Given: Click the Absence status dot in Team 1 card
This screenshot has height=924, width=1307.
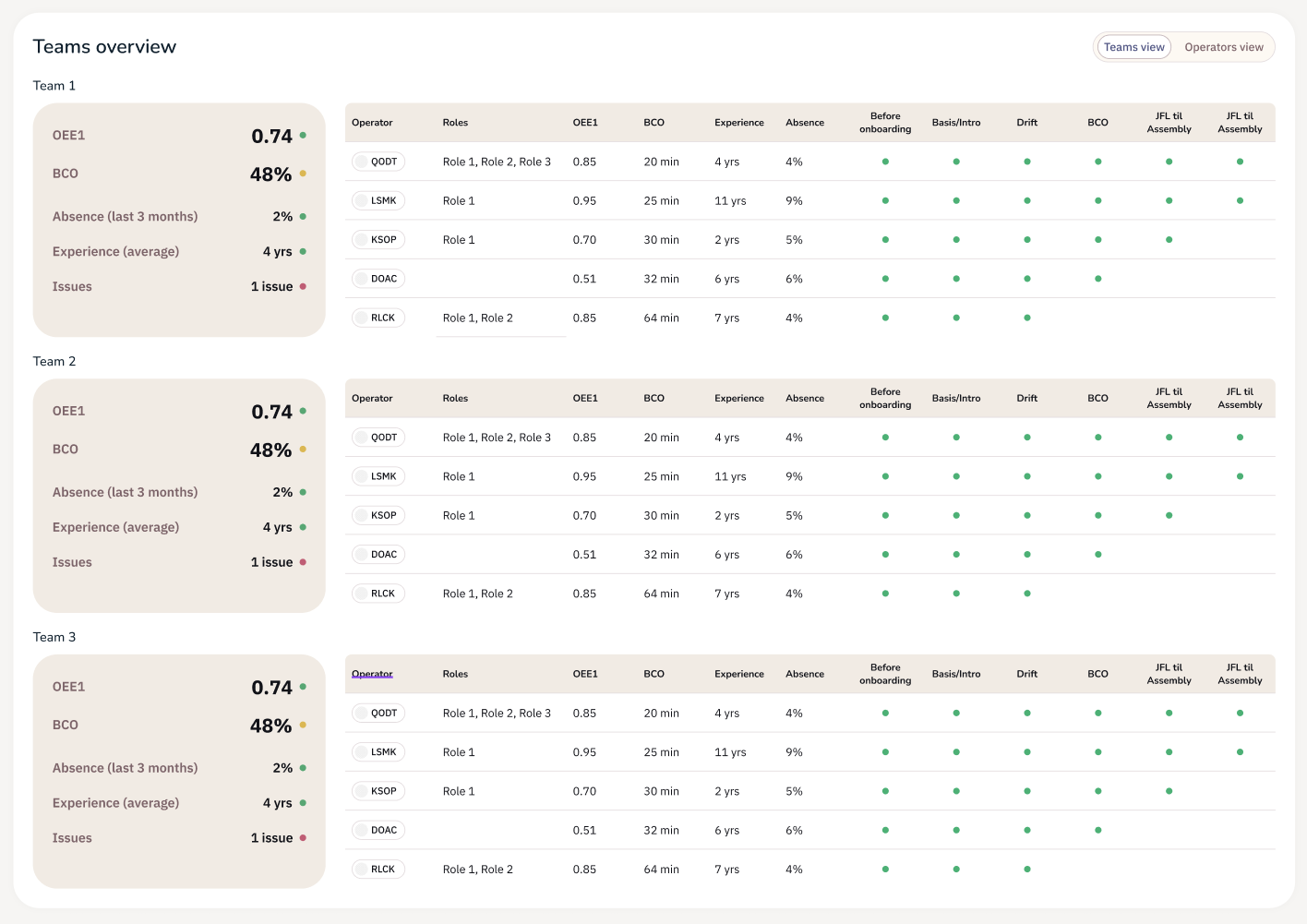Looking at the screenshot, I should tap(303, 216).
